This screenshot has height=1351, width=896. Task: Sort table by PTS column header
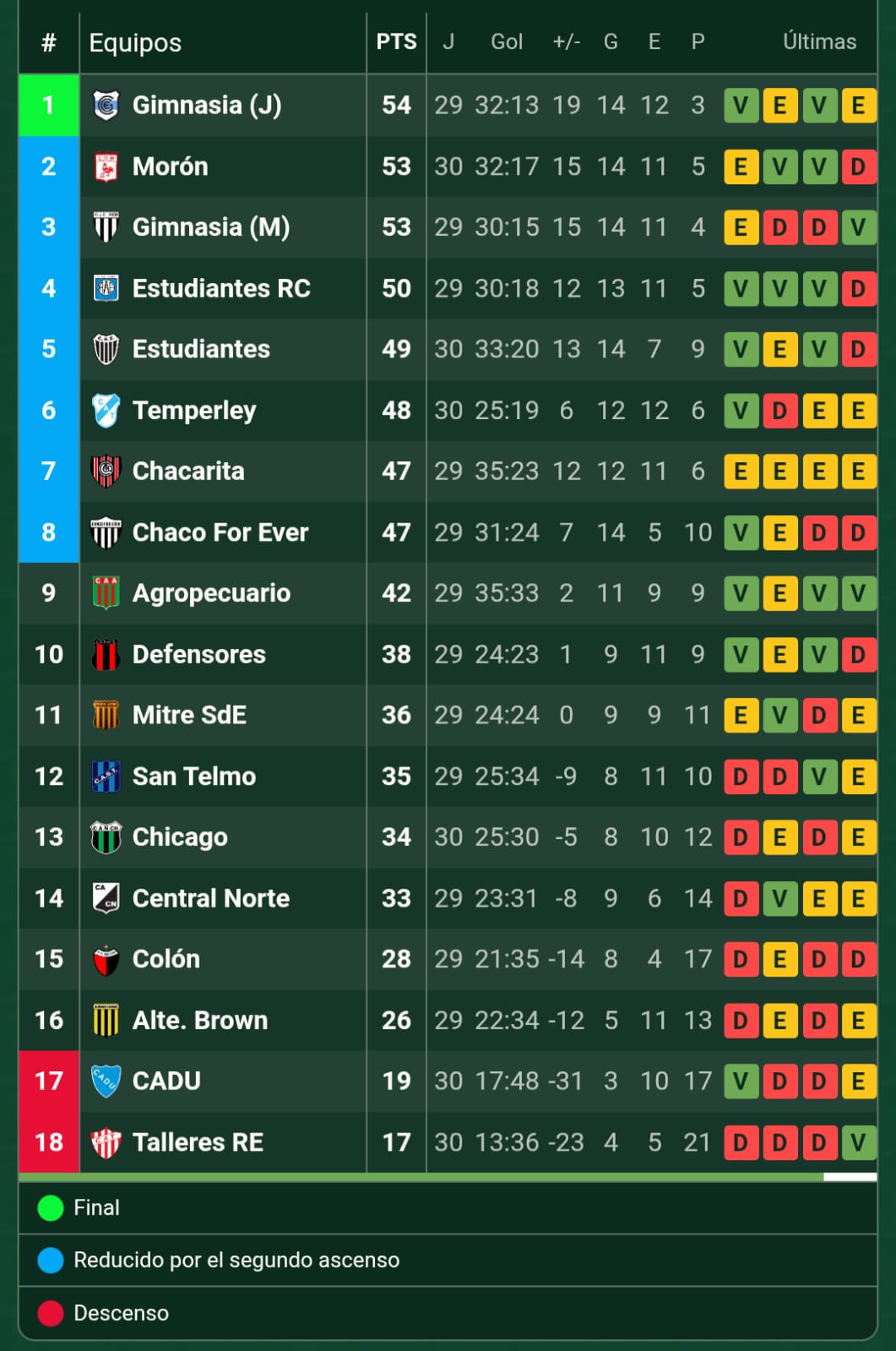(x=396, y=42)
